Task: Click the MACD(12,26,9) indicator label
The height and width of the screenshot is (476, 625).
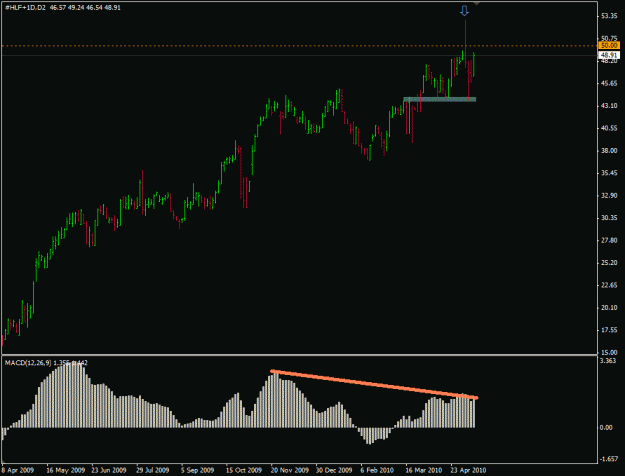Action: point(28,363)
